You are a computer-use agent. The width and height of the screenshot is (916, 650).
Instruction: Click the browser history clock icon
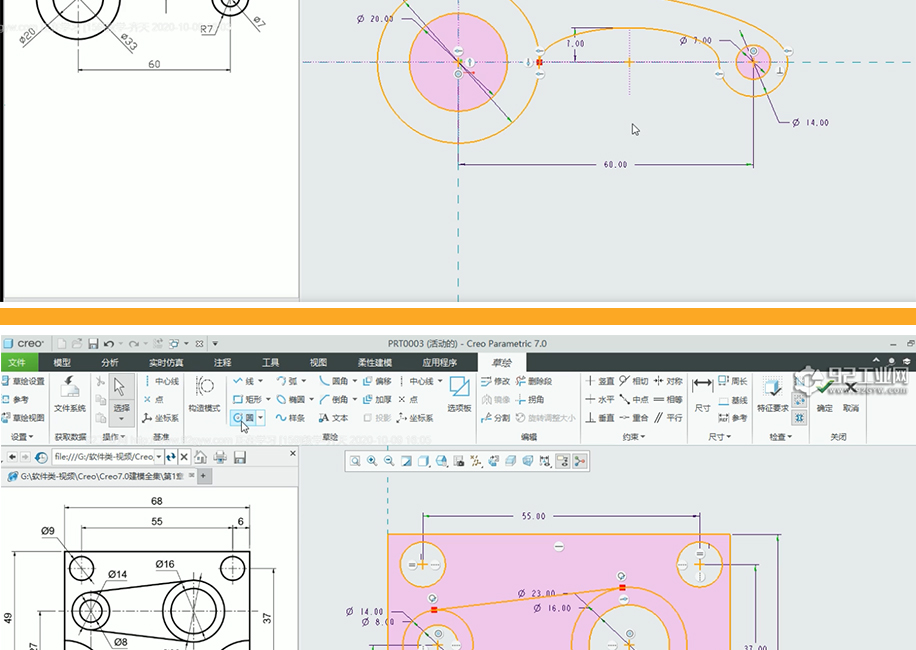click(x=41, y=457)
